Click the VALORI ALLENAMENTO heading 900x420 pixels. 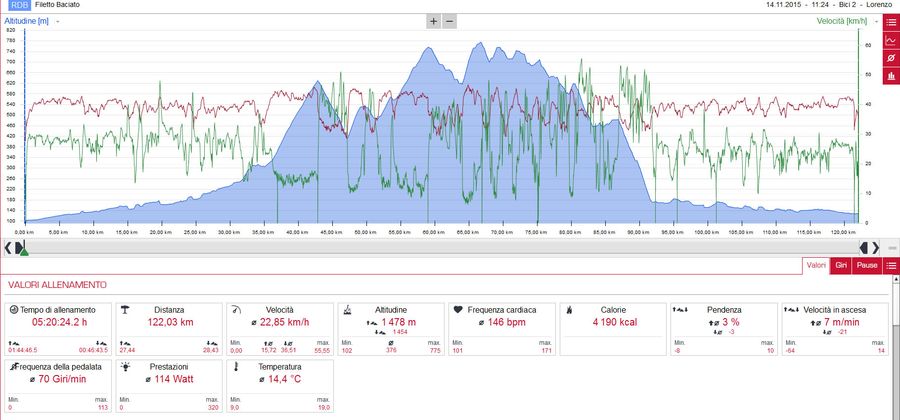click(57, 285)
